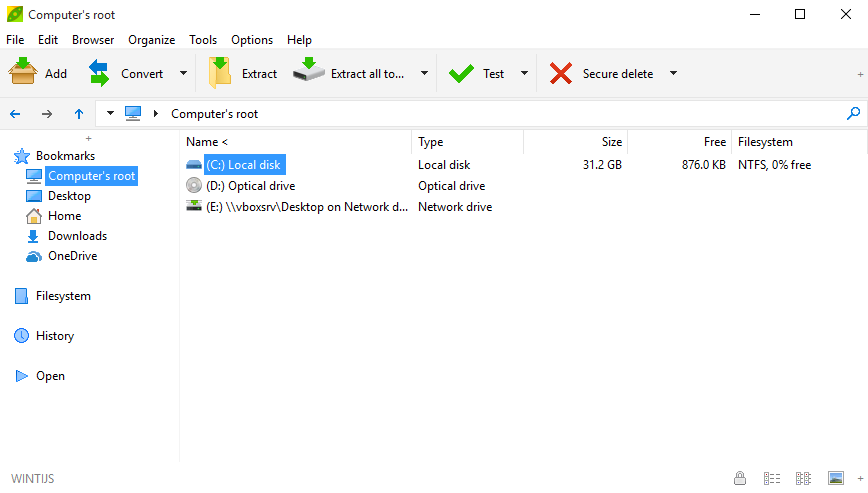Open the Organize menu
This screenshot has width=868, height=493.
[151, 40]
